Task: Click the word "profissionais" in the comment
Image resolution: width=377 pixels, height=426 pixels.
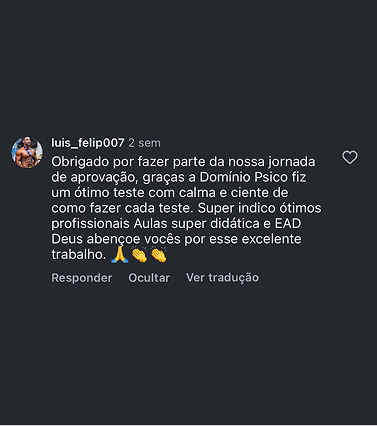Action: [90, 224]
